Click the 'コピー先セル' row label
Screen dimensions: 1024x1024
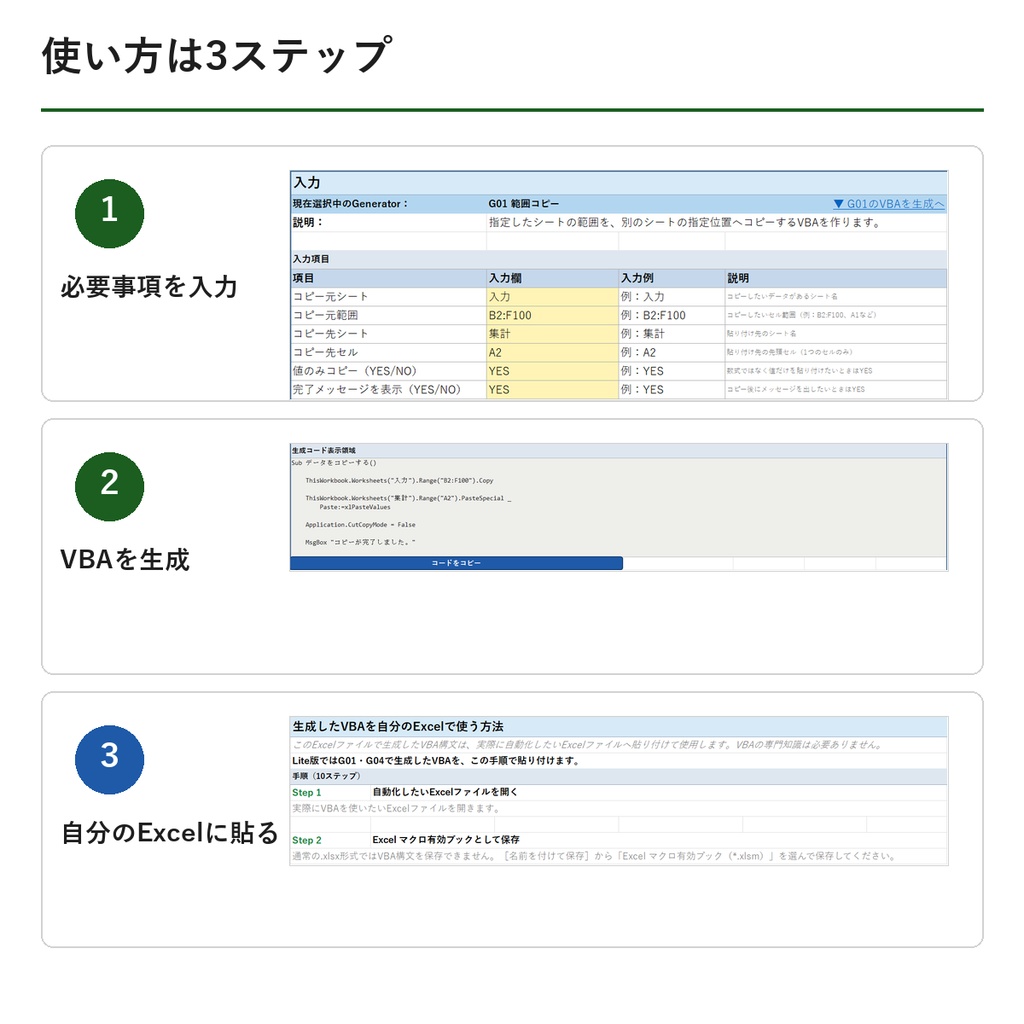point(325,353)
